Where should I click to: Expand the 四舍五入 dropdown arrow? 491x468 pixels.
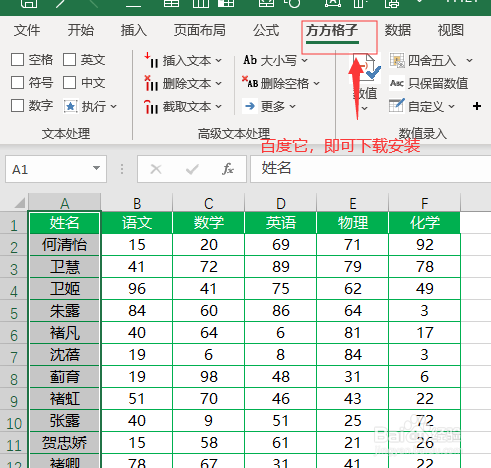(x=469, y=61)
